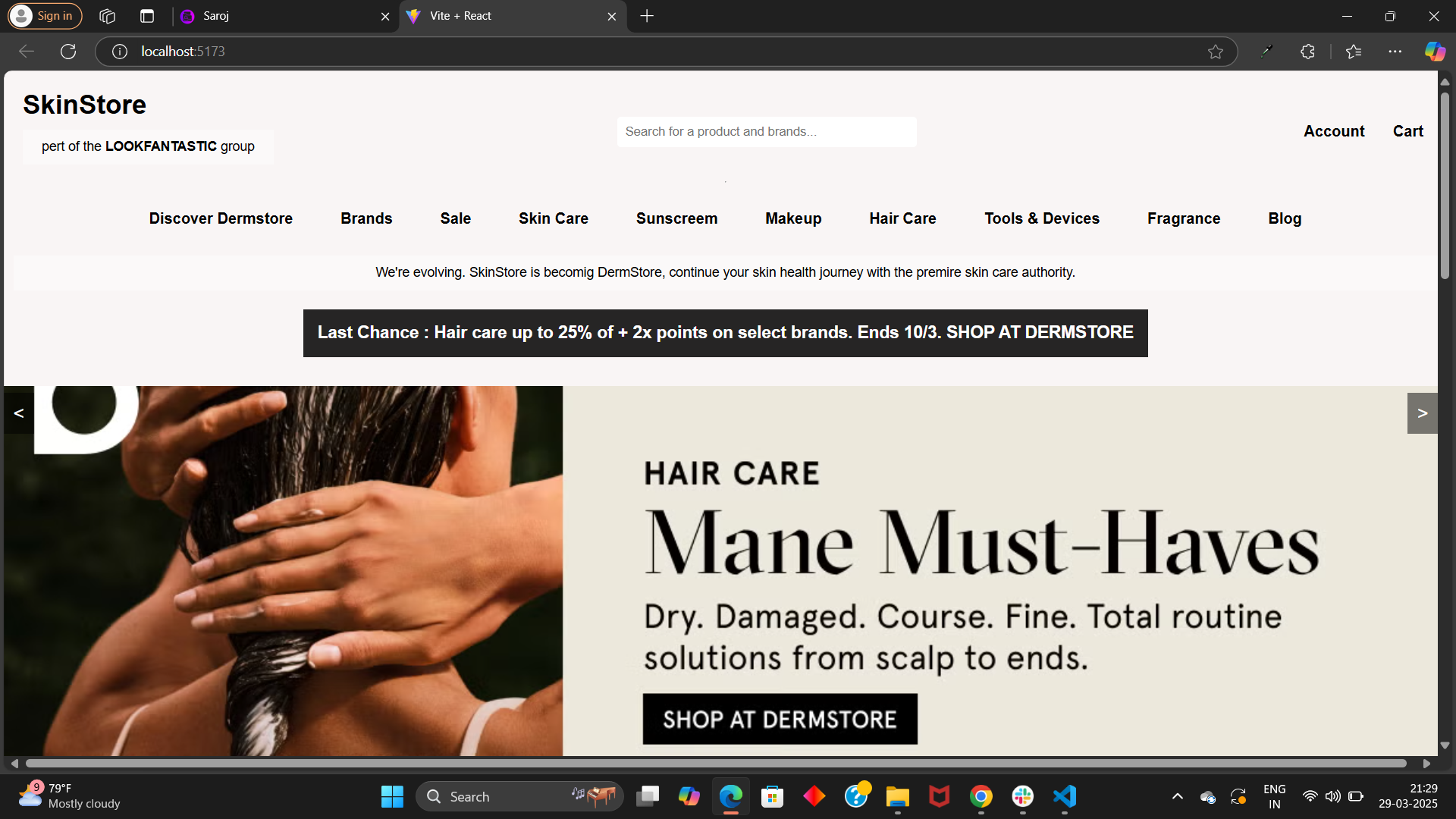Open the workspaces icon in title bar
The height and width of the screenshot is (819, 1456).
tap(107, 16)
